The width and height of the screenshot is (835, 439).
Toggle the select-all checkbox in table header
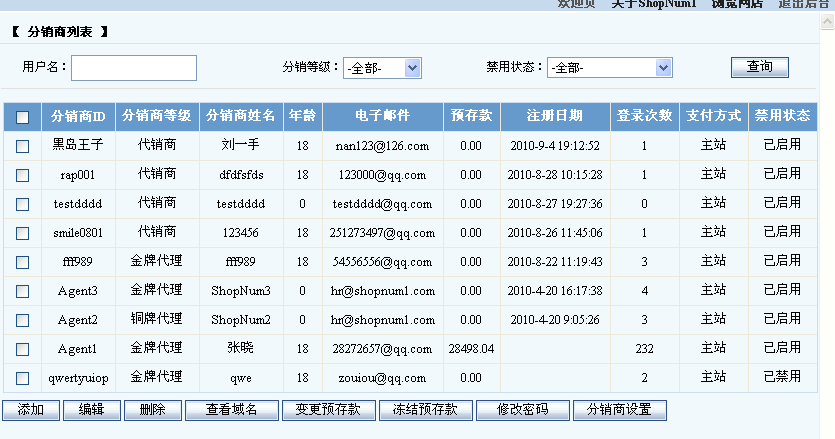click(x=23, y=117)
